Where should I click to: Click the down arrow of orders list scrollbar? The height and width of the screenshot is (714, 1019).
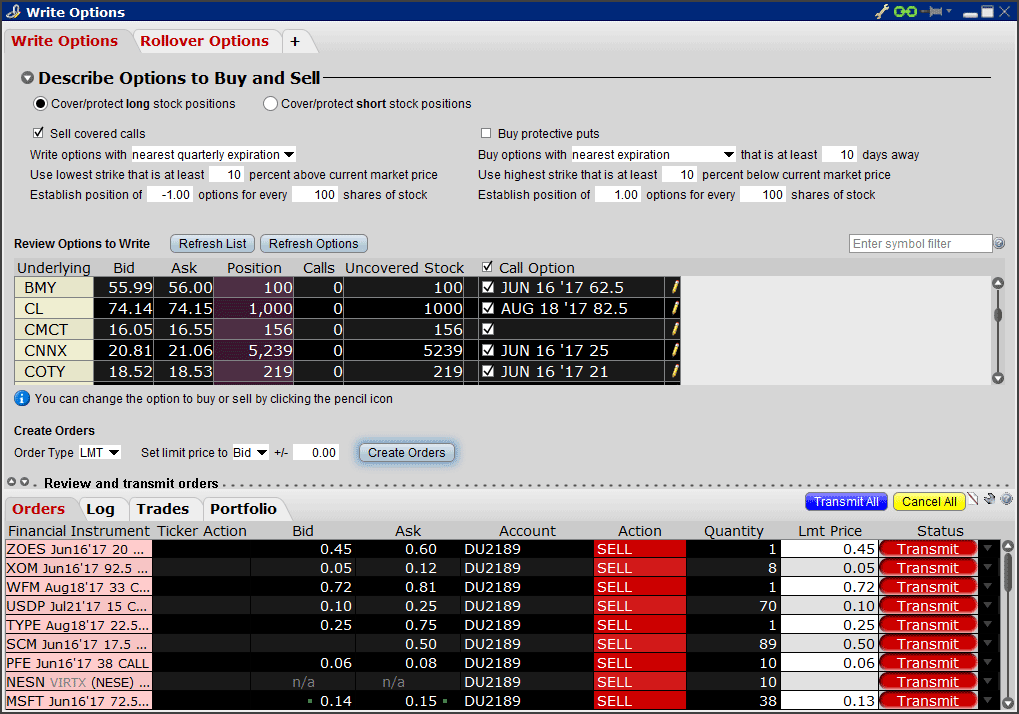1007,703
